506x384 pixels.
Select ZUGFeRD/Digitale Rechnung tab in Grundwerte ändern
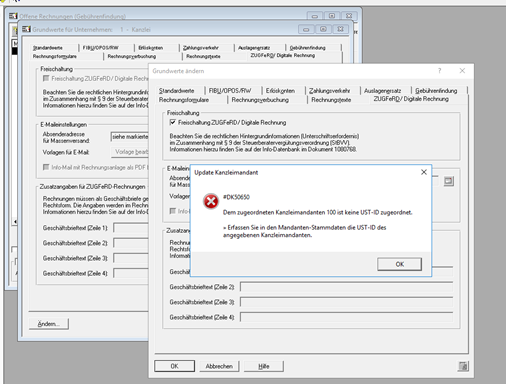point(411,99)
